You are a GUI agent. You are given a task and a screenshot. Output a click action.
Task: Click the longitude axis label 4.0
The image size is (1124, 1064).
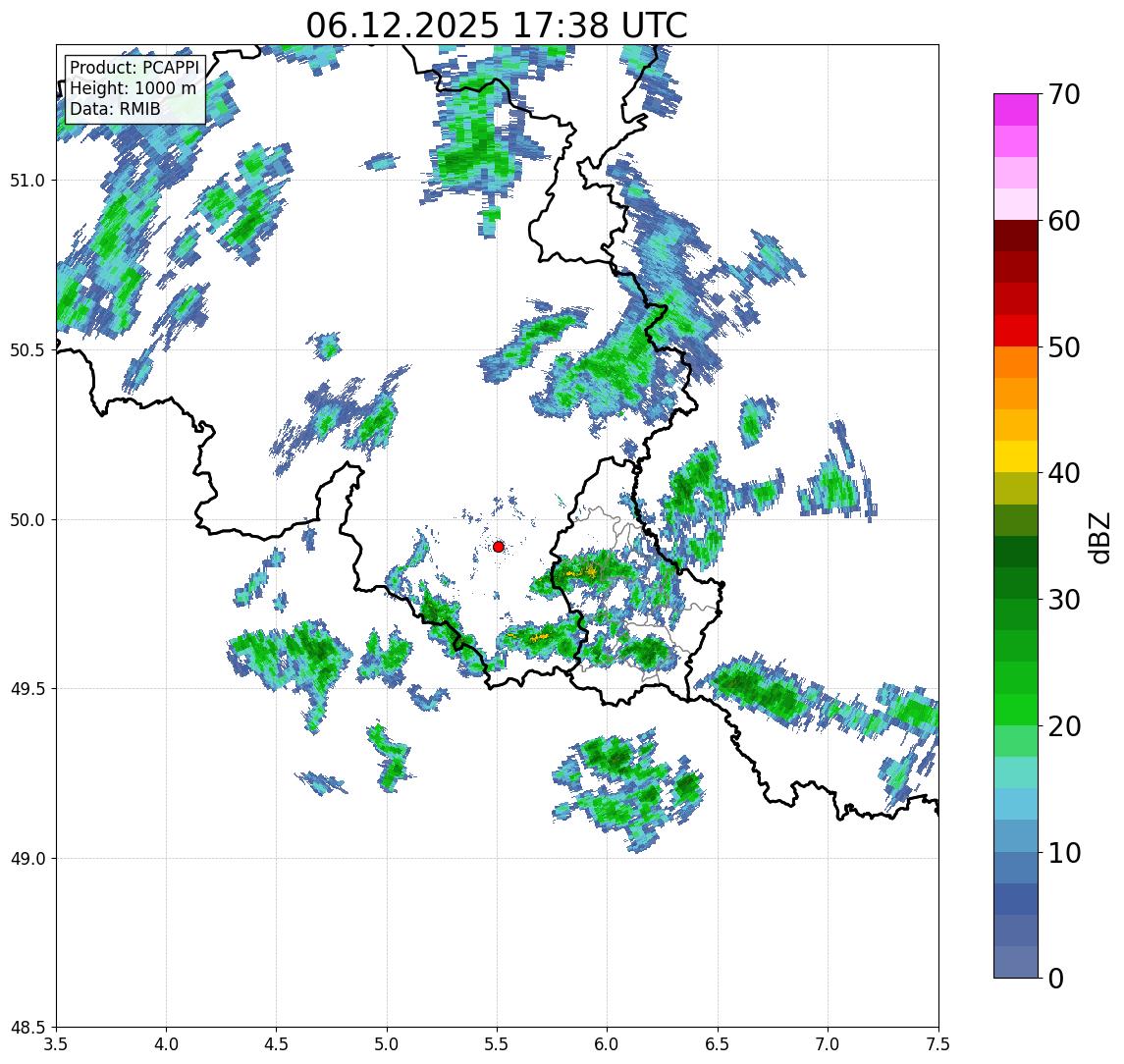click(x=166, y=1044)
